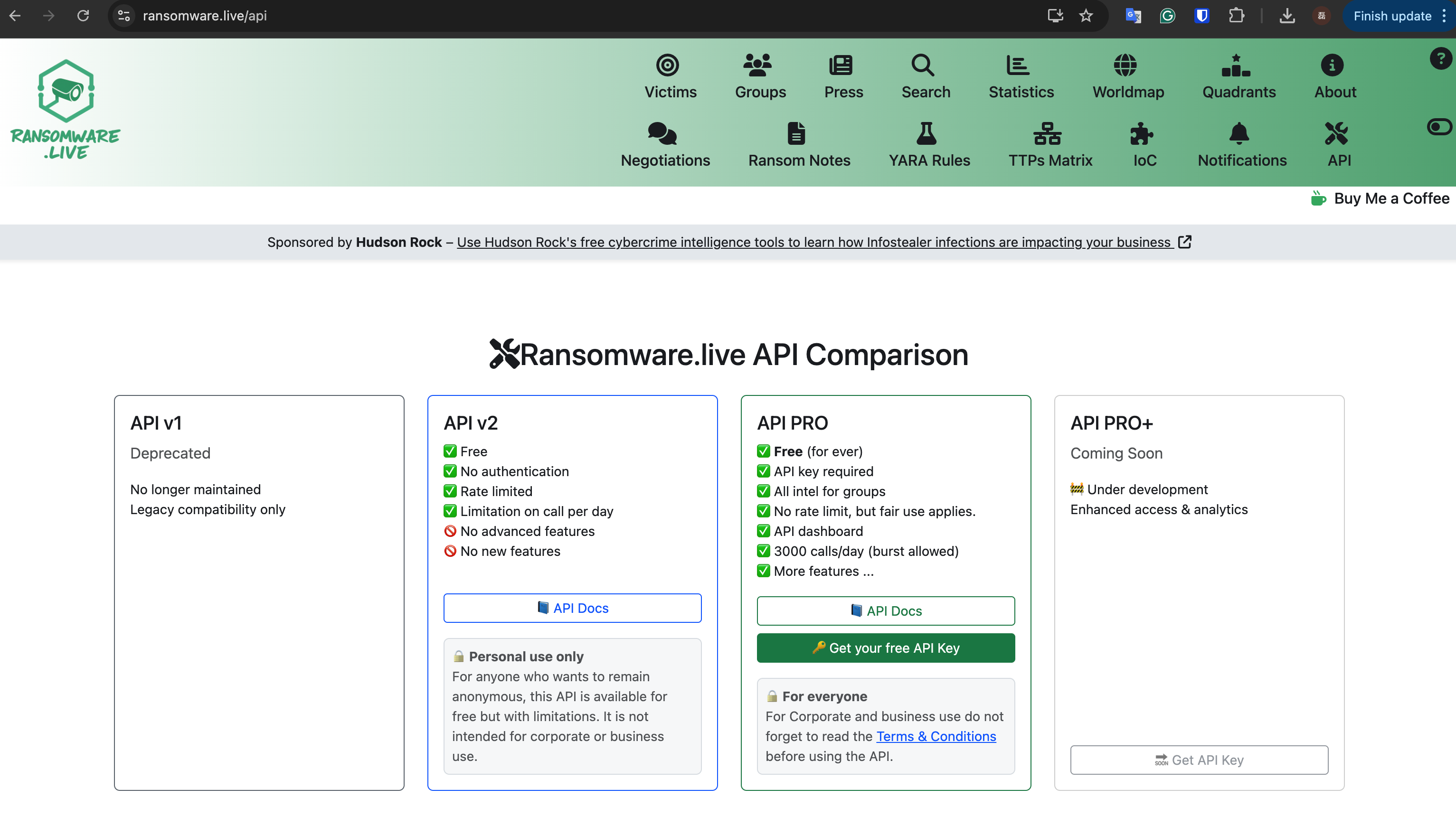Open Chrome's three-dot menu

click(x=1444, y=16)
